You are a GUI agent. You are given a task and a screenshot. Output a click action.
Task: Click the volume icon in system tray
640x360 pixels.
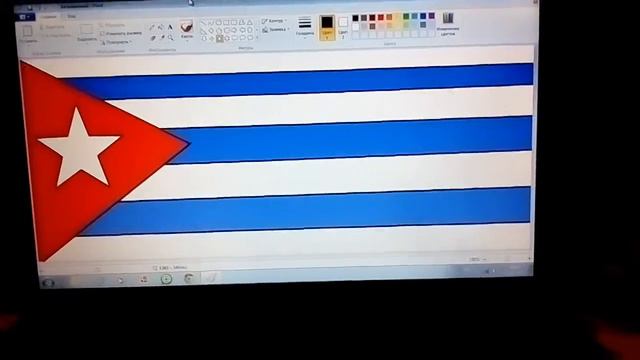click(x=487, y=271)
